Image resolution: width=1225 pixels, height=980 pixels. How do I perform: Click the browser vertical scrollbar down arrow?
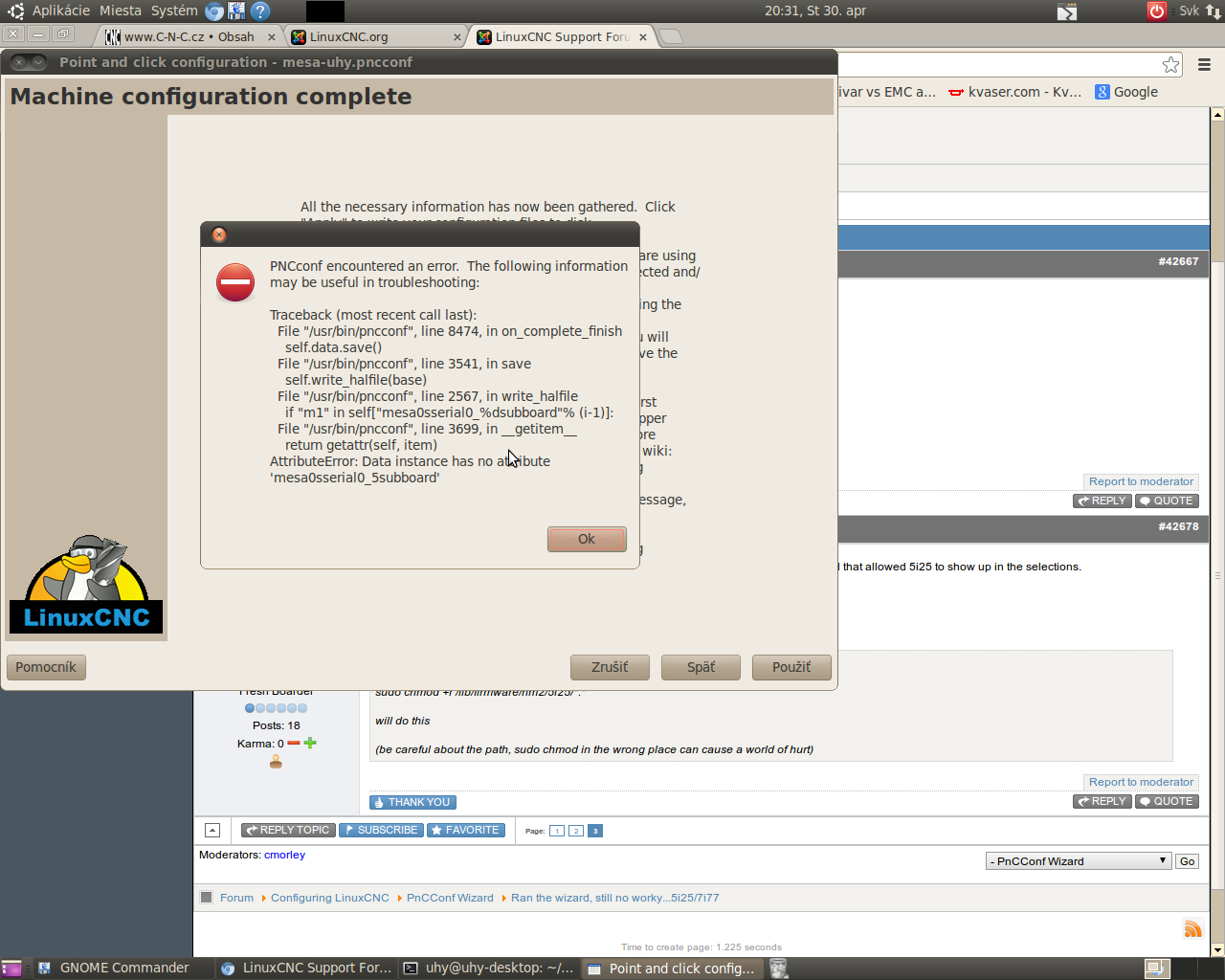[x=1217, y=950]
